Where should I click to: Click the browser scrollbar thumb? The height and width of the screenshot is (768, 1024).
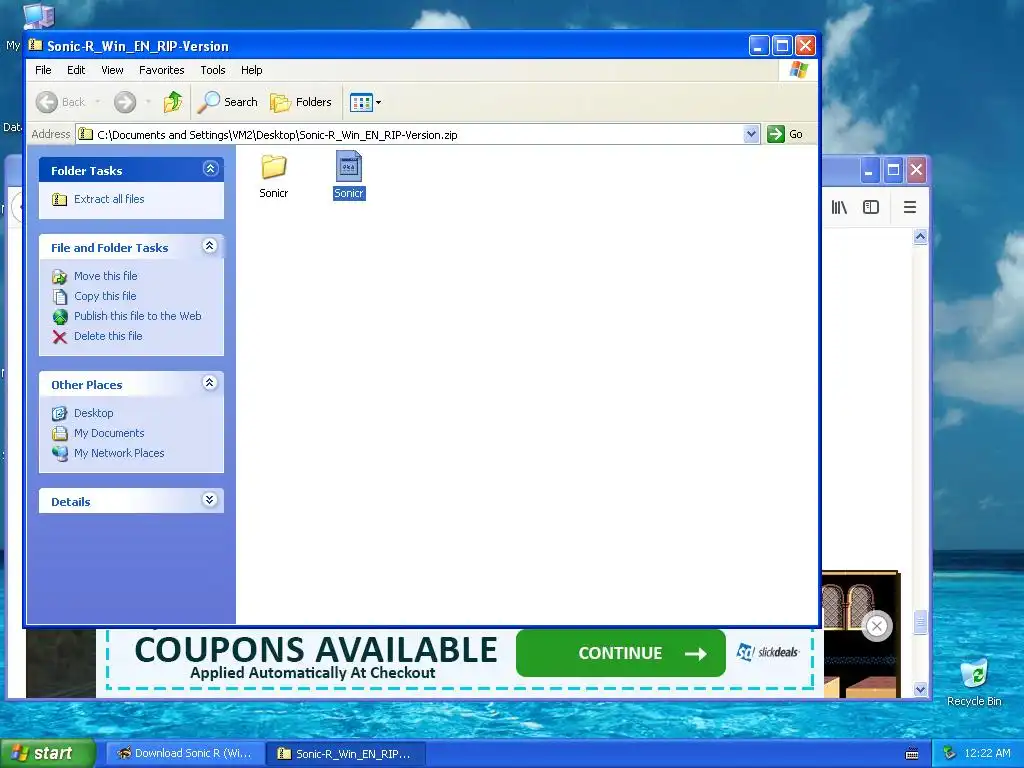click(x=920, y=622)
